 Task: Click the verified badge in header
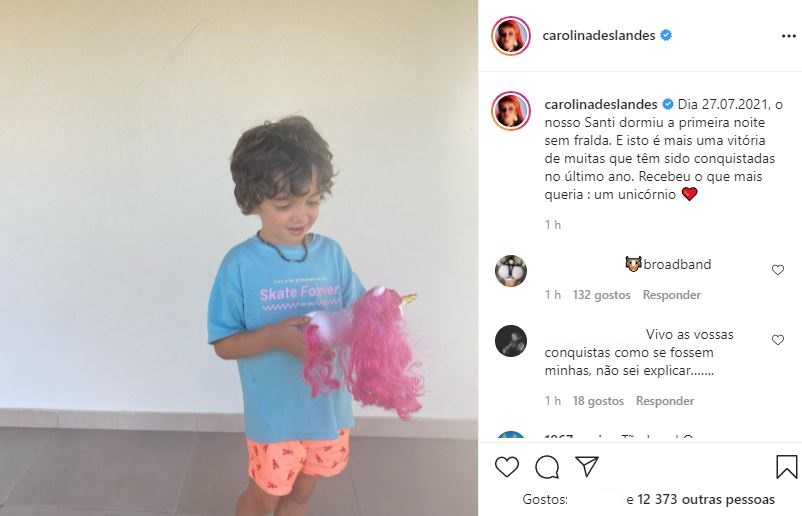coord(666,35)
